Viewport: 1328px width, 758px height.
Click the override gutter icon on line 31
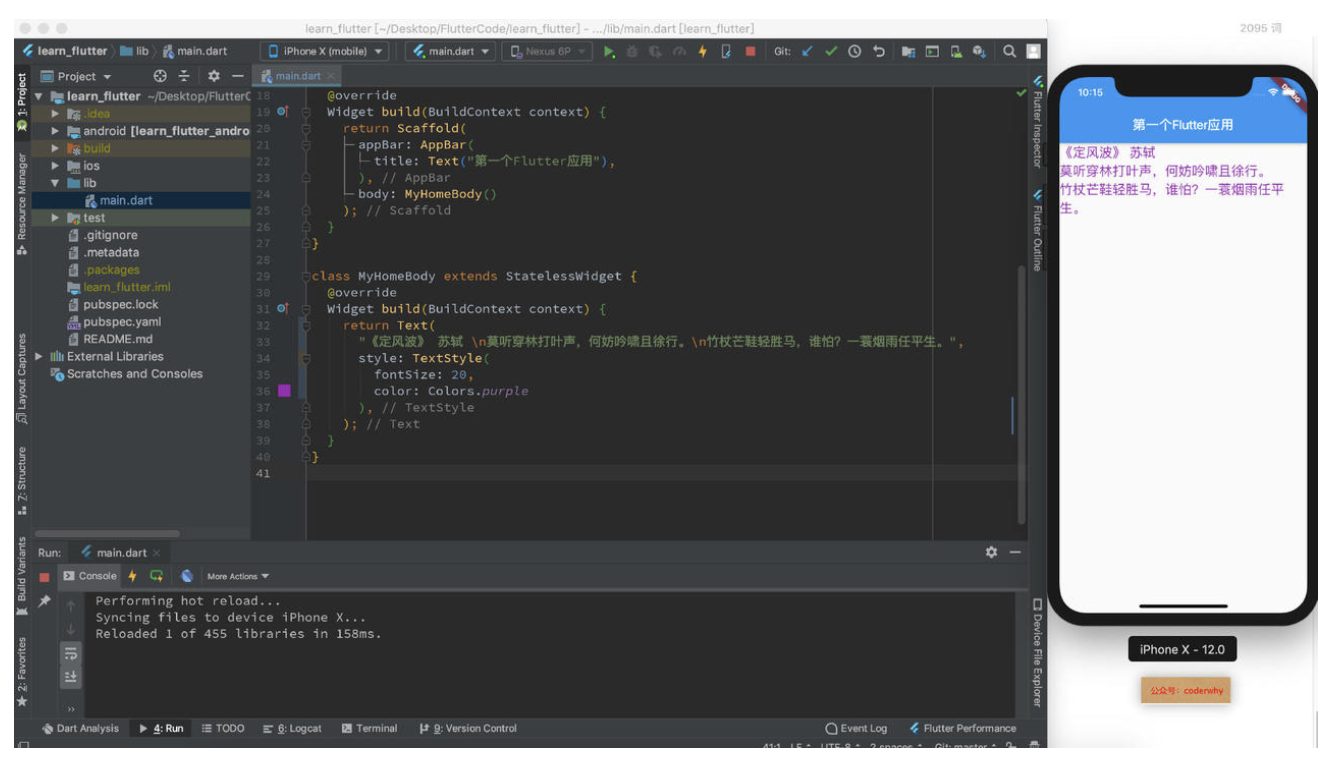pos(283,309)
